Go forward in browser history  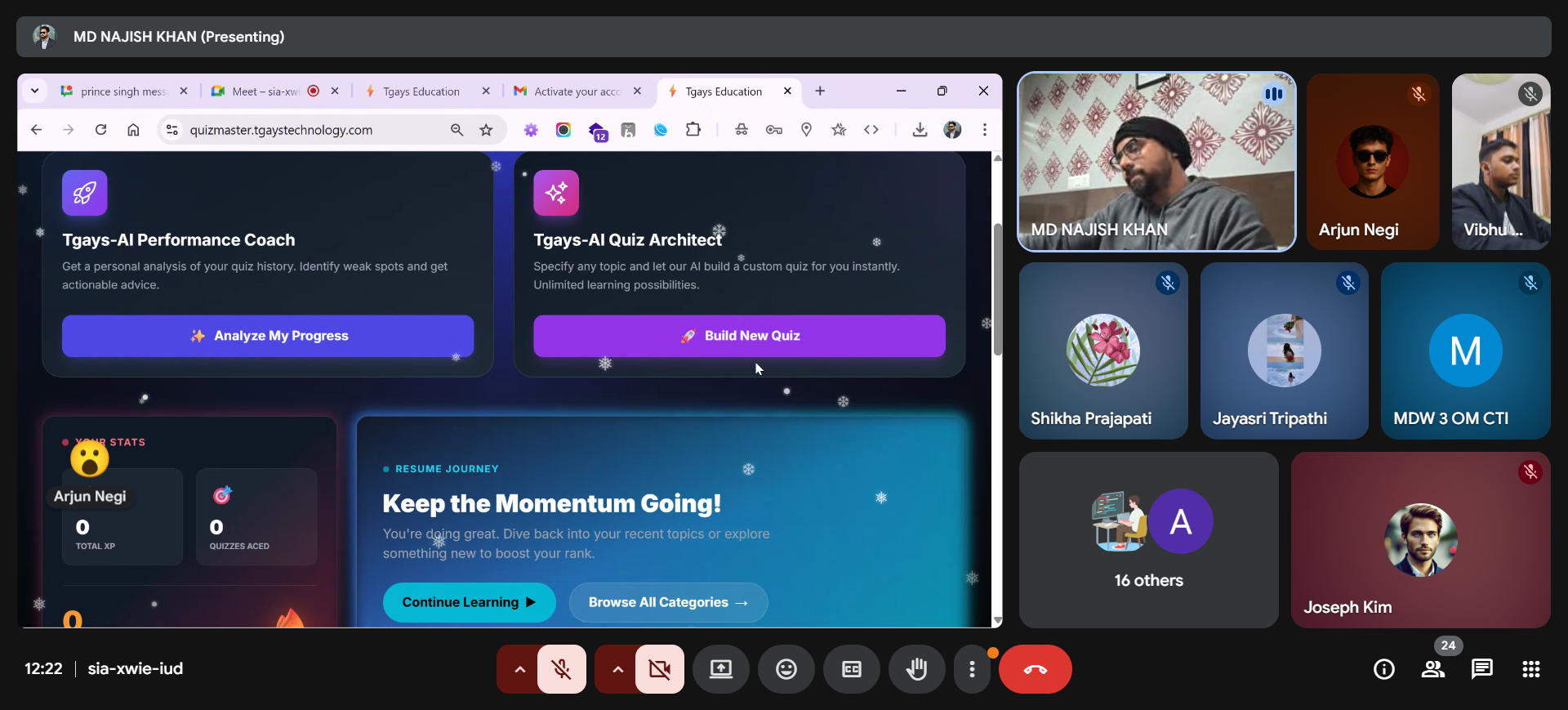69,130
